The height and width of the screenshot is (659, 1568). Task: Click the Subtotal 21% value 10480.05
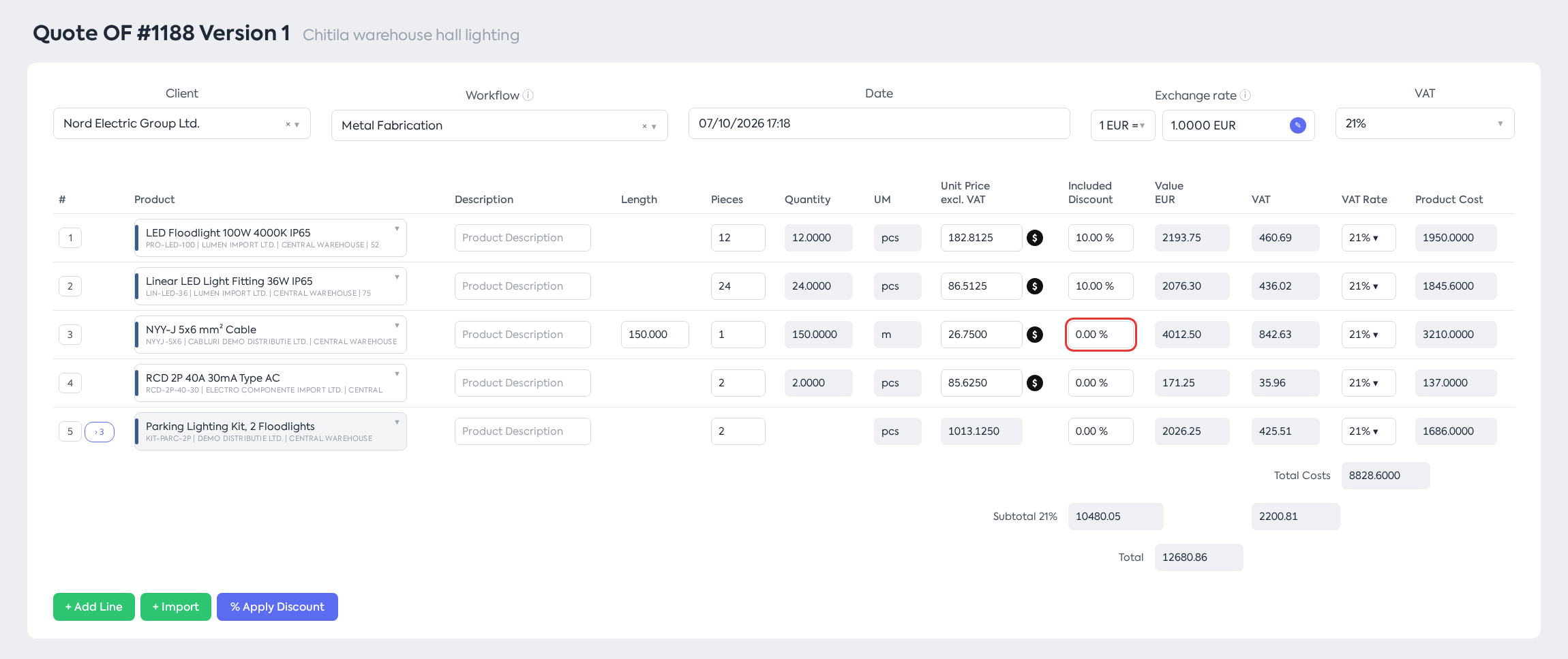tap(1116, 517)
